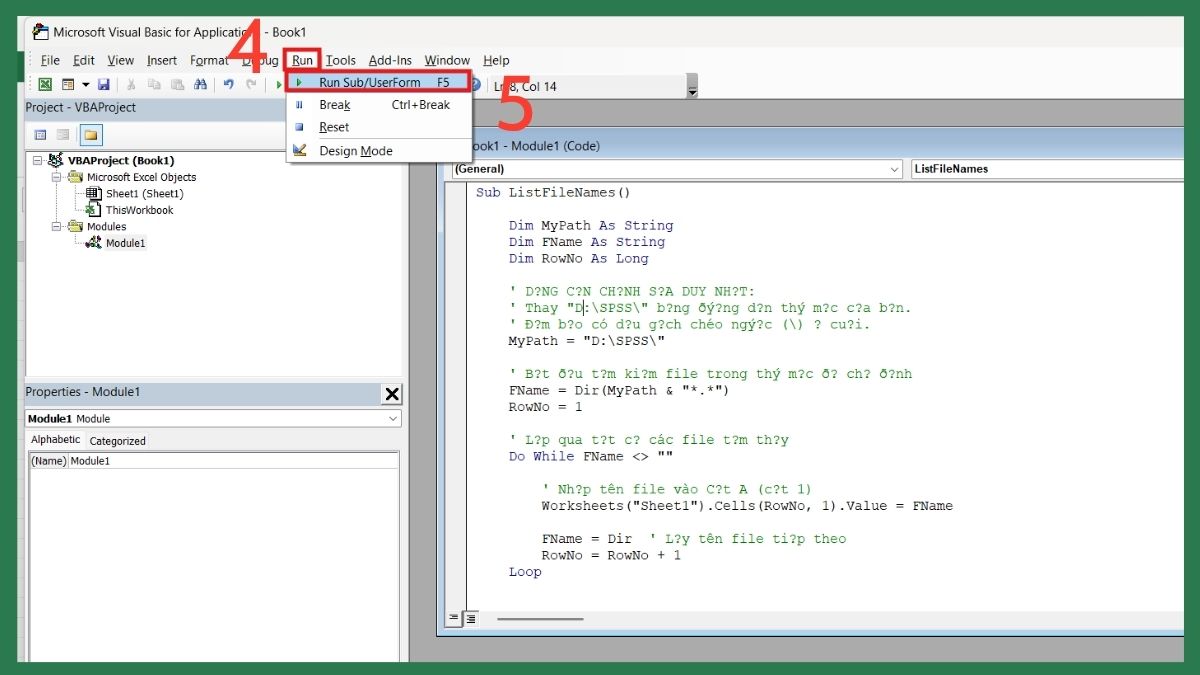
Task: Undo last edit with Undo arrow icon
Action: click(227, 85)
